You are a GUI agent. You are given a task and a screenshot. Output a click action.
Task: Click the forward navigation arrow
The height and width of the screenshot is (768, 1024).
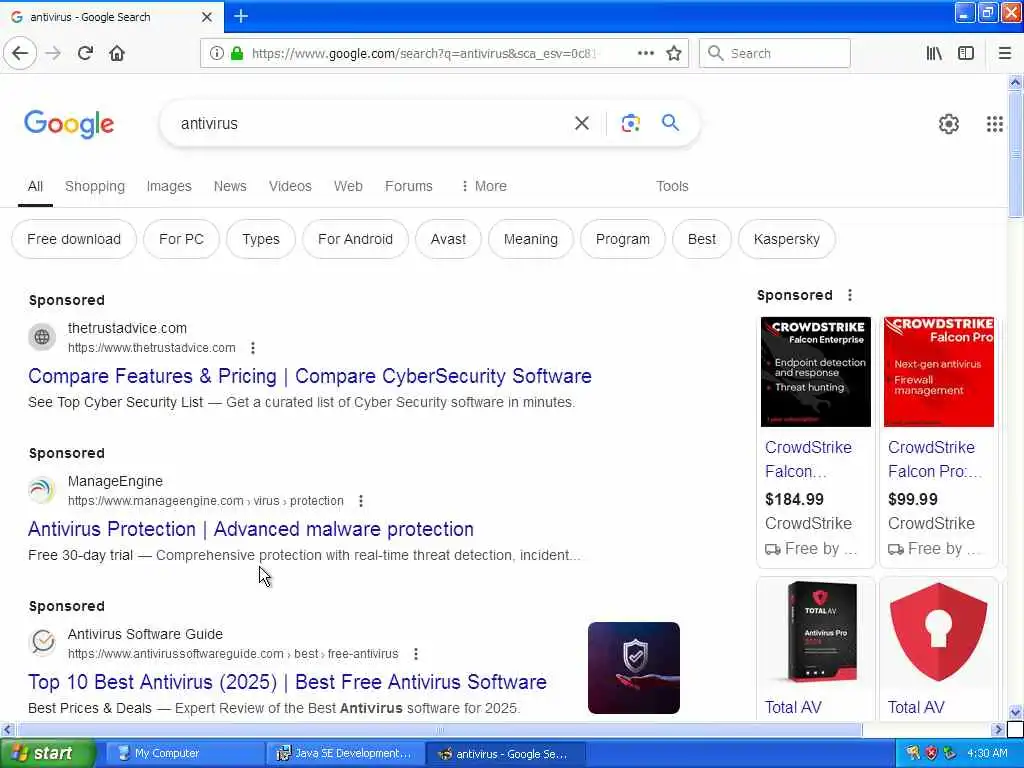[x=54, y=53]
